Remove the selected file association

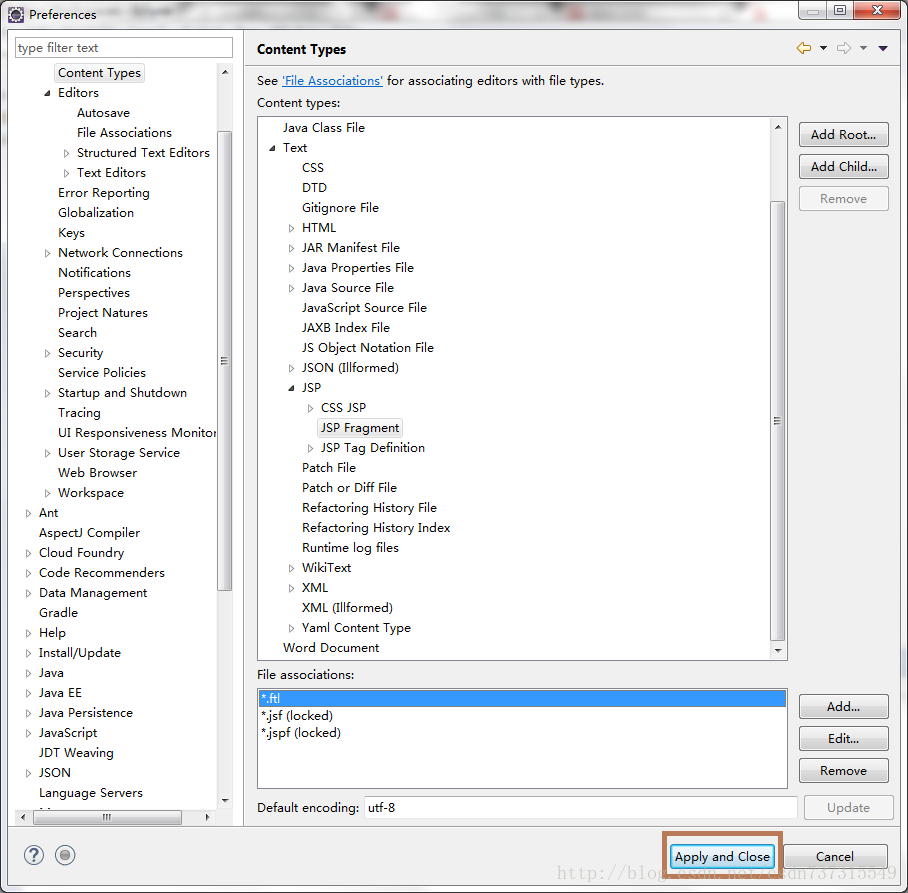coord(843,771)
